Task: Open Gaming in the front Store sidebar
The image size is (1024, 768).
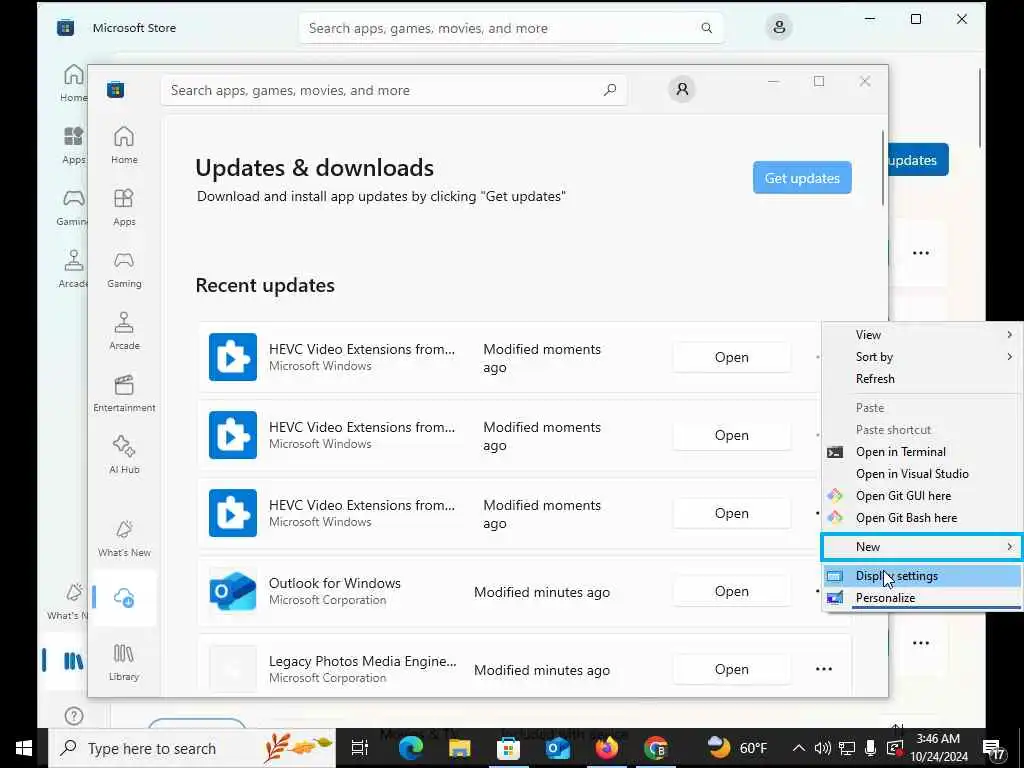Action: 124,269
